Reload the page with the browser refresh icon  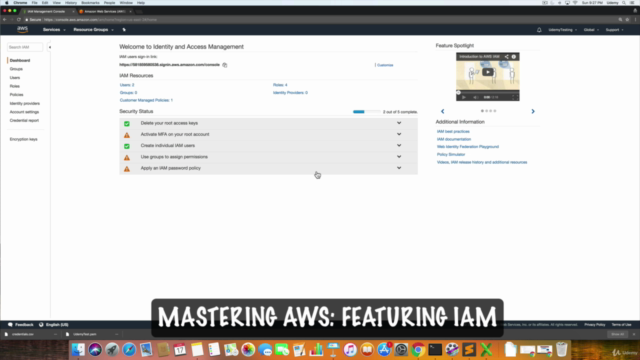click(19, 20)
